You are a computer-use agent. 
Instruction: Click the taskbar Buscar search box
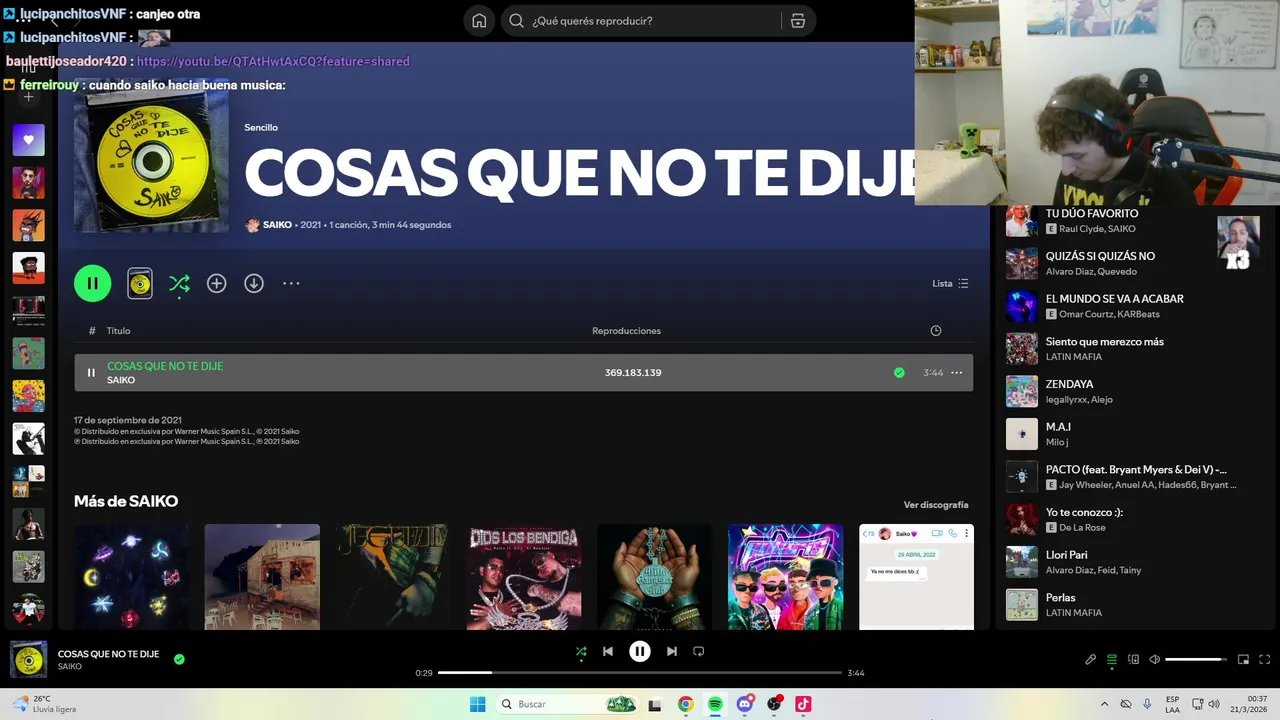click(x=566, y=704)
